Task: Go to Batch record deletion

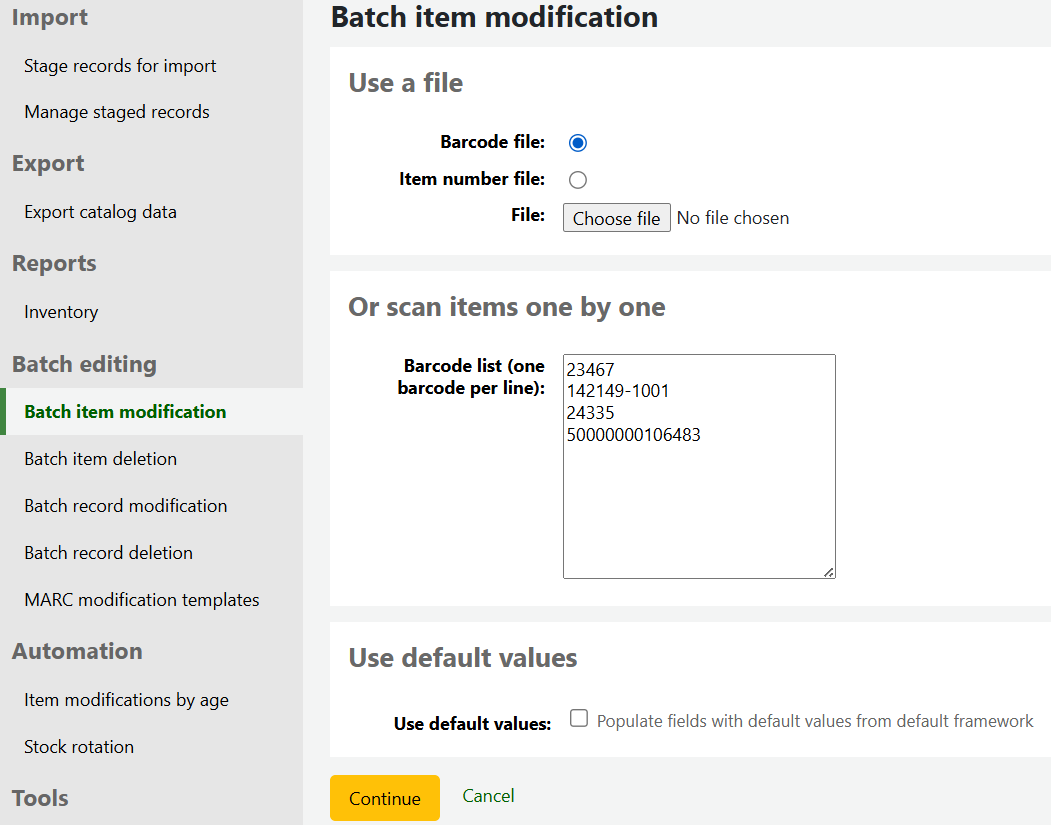Action: pyautogui.click(x=108, y=553)
